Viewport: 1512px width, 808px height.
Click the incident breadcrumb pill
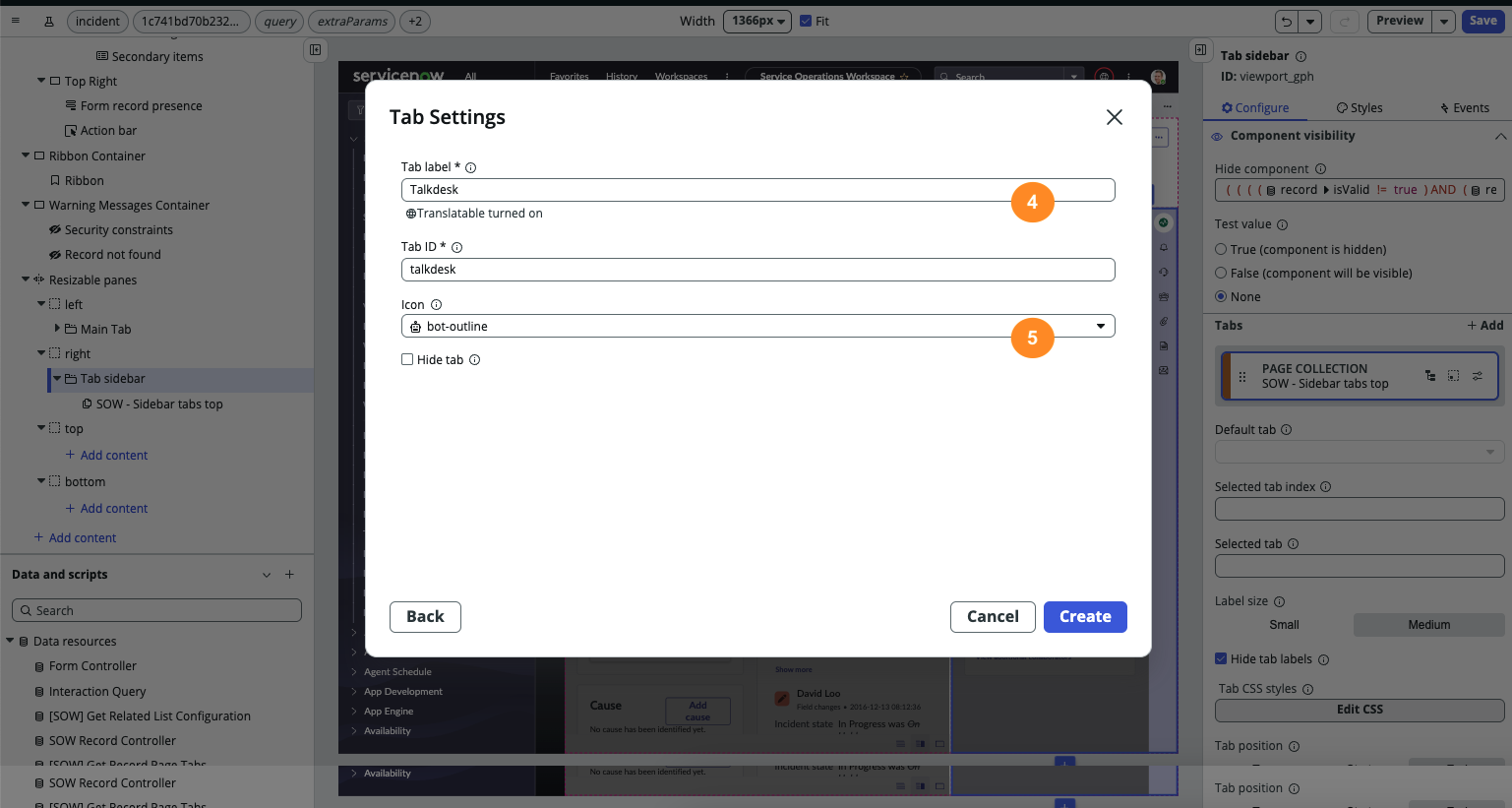(97, 21)
